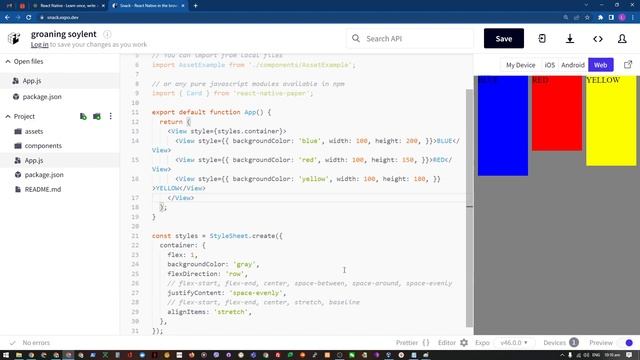This screenshot has width=640, height=360.
Task: Open the Project more options menu
Action: click(x=110, y=116)
